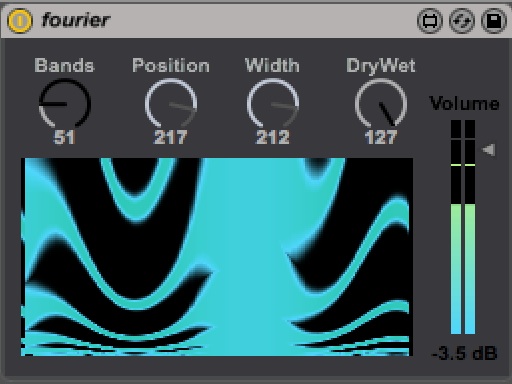Click the Position label text
512x384 pixels.
171,65
